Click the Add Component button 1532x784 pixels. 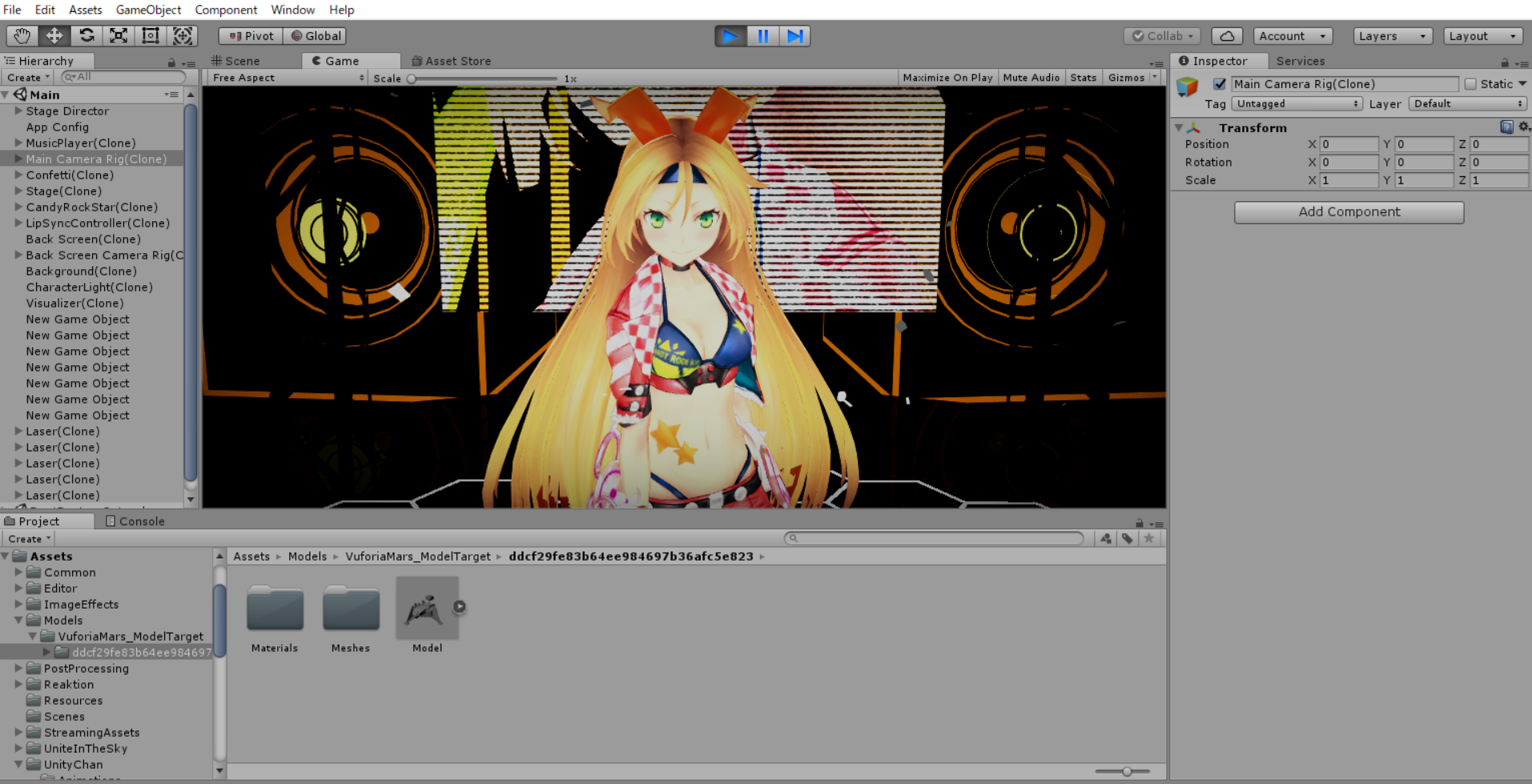coord(1348,211)
